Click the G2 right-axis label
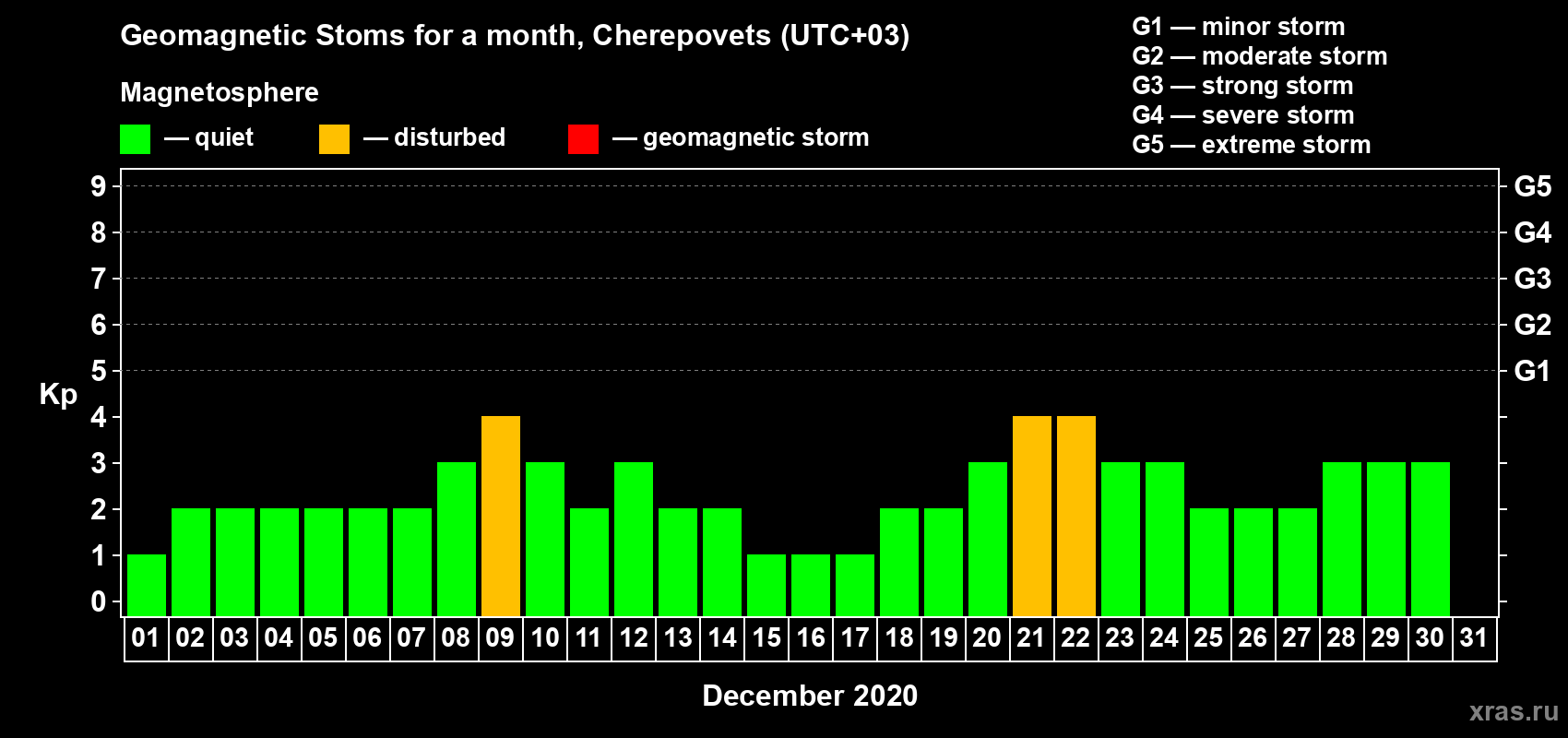The image size is (1568, 738). pyautogui.click(x=1533, y=325)
